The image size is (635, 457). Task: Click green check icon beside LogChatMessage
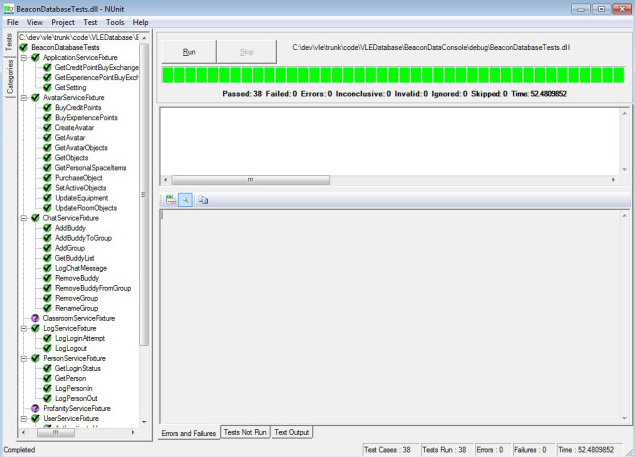coord(47,268)
